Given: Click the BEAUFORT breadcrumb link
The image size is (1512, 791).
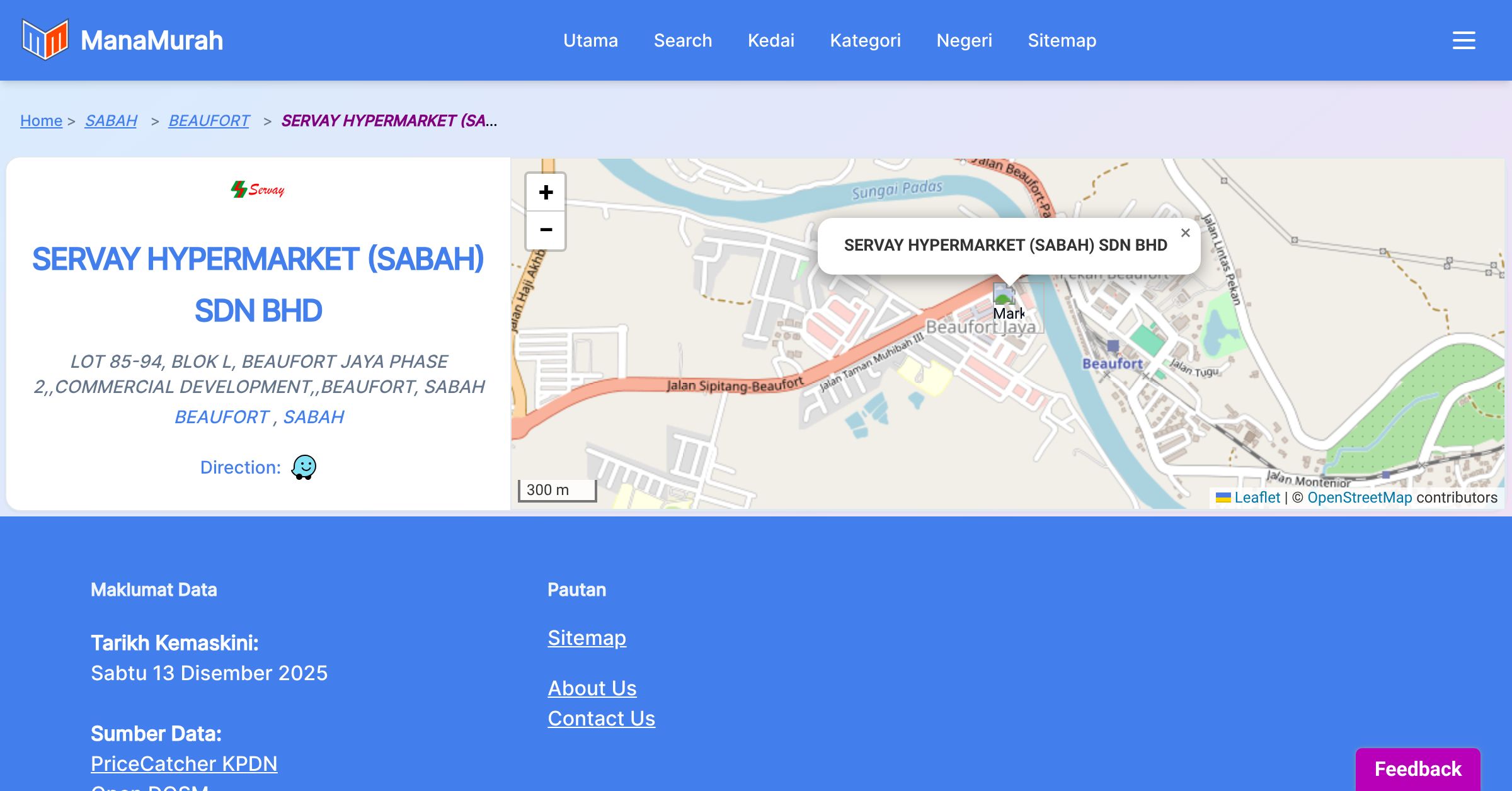Looking at the screenshot, I should pyautogui.click(x=209, y=120).
